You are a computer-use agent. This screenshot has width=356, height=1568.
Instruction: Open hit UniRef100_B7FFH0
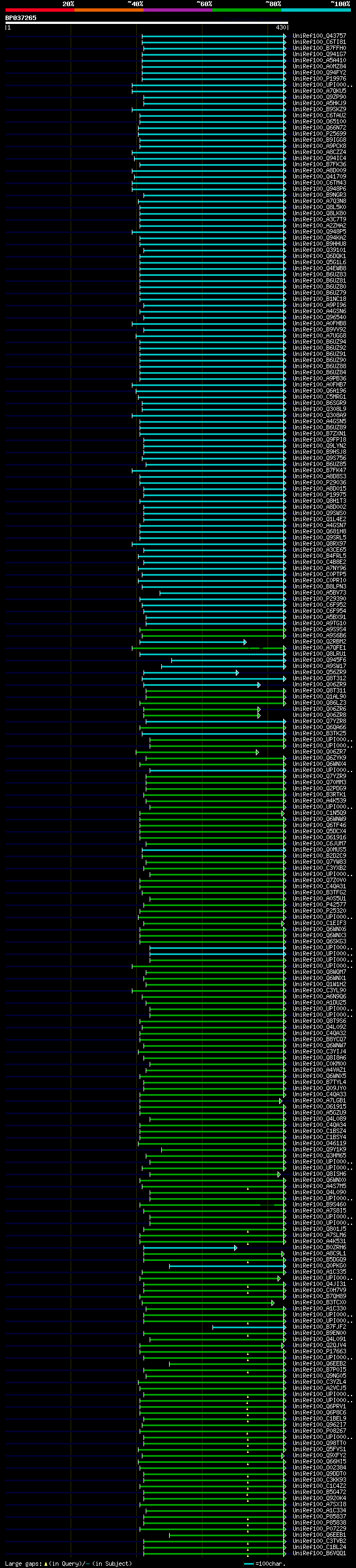pos(319,48)
